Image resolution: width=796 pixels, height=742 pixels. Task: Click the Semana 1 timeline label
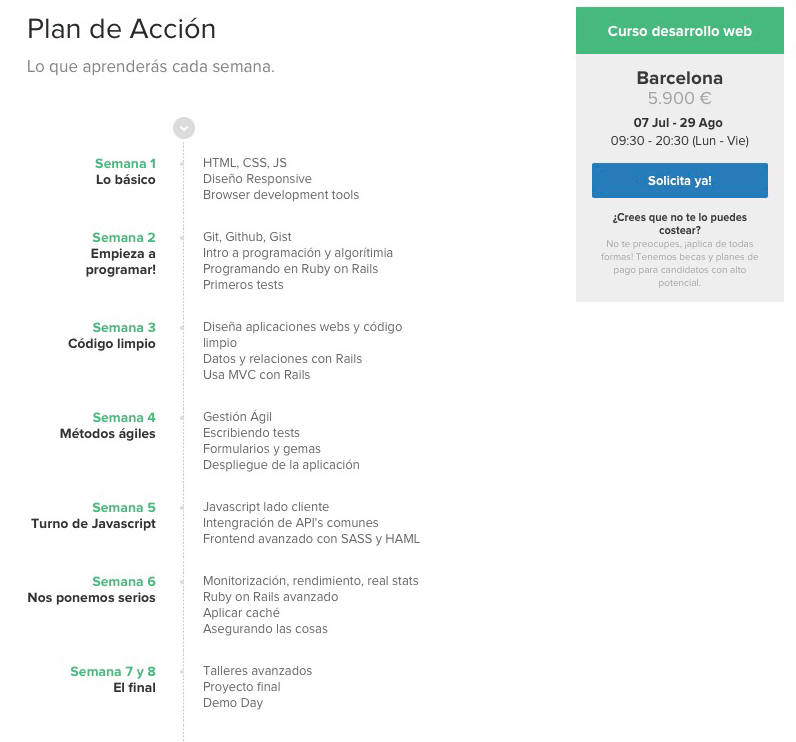pos(125,163)
